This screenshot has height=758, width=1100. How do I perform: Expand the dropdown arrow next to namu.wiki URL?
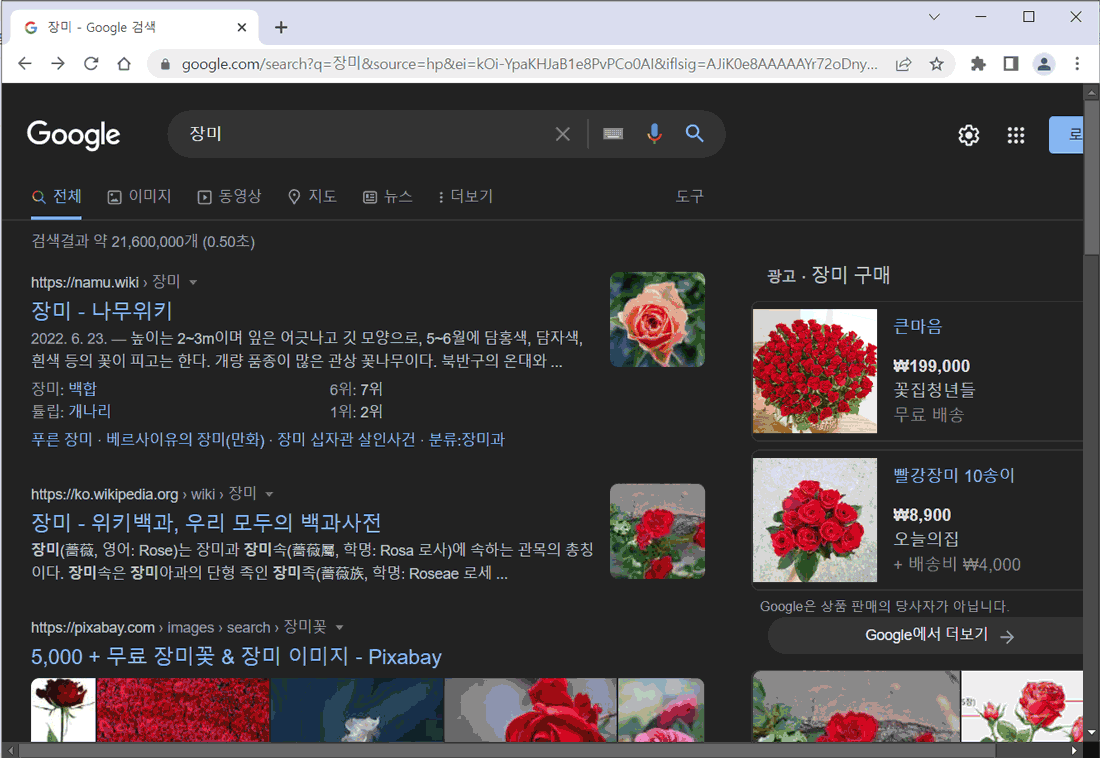point(193,282)
